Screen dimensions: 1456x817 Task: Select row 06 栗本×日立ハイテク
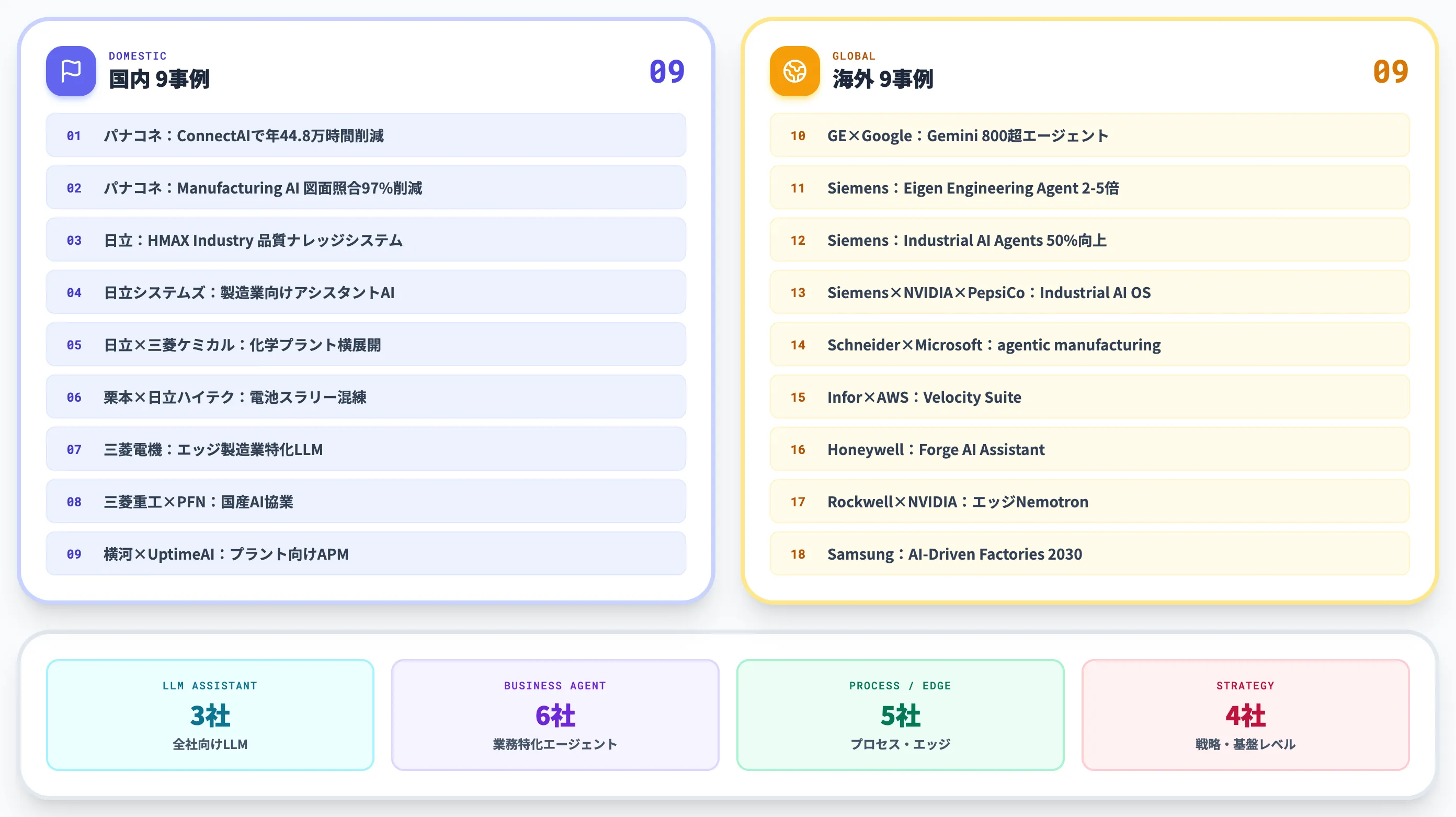(x=366, y=397)
